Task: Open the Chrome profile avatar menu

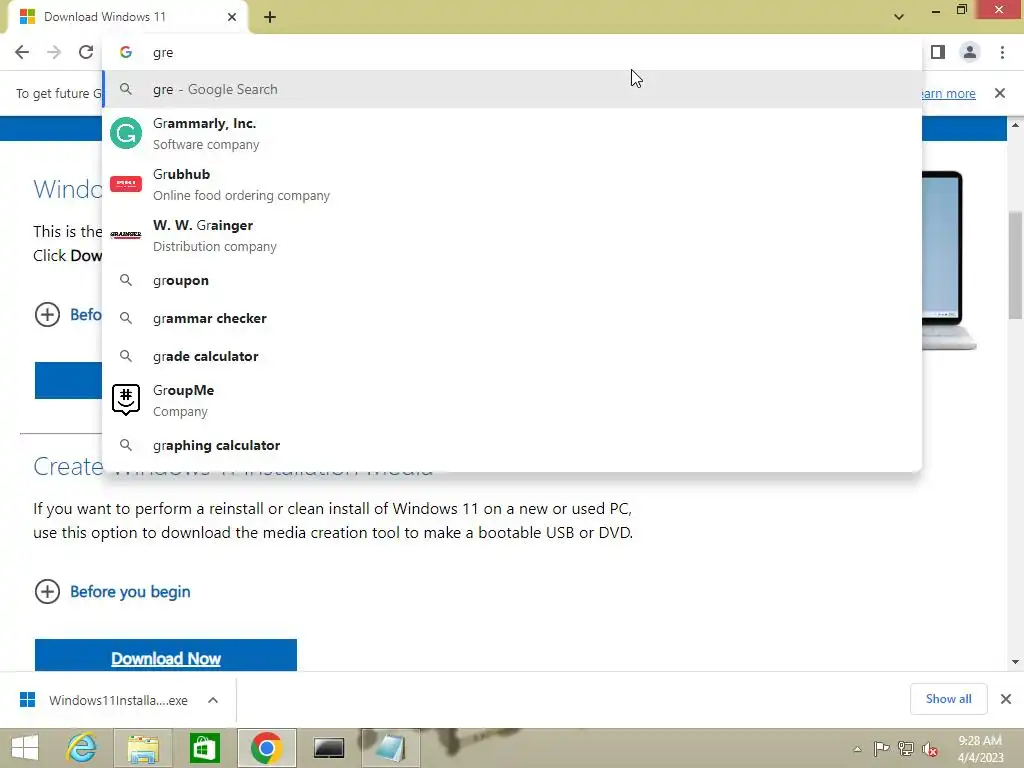Action: (970, 52)
